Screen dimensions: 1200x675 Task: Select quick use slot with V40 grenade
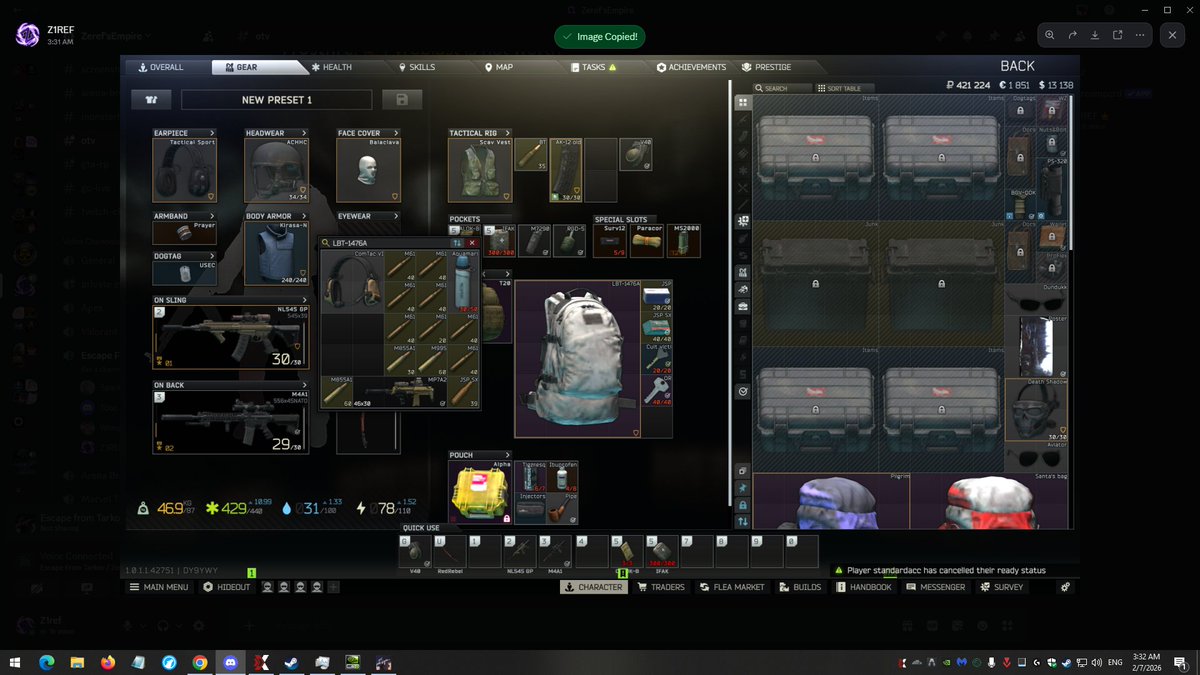(414, 552)
